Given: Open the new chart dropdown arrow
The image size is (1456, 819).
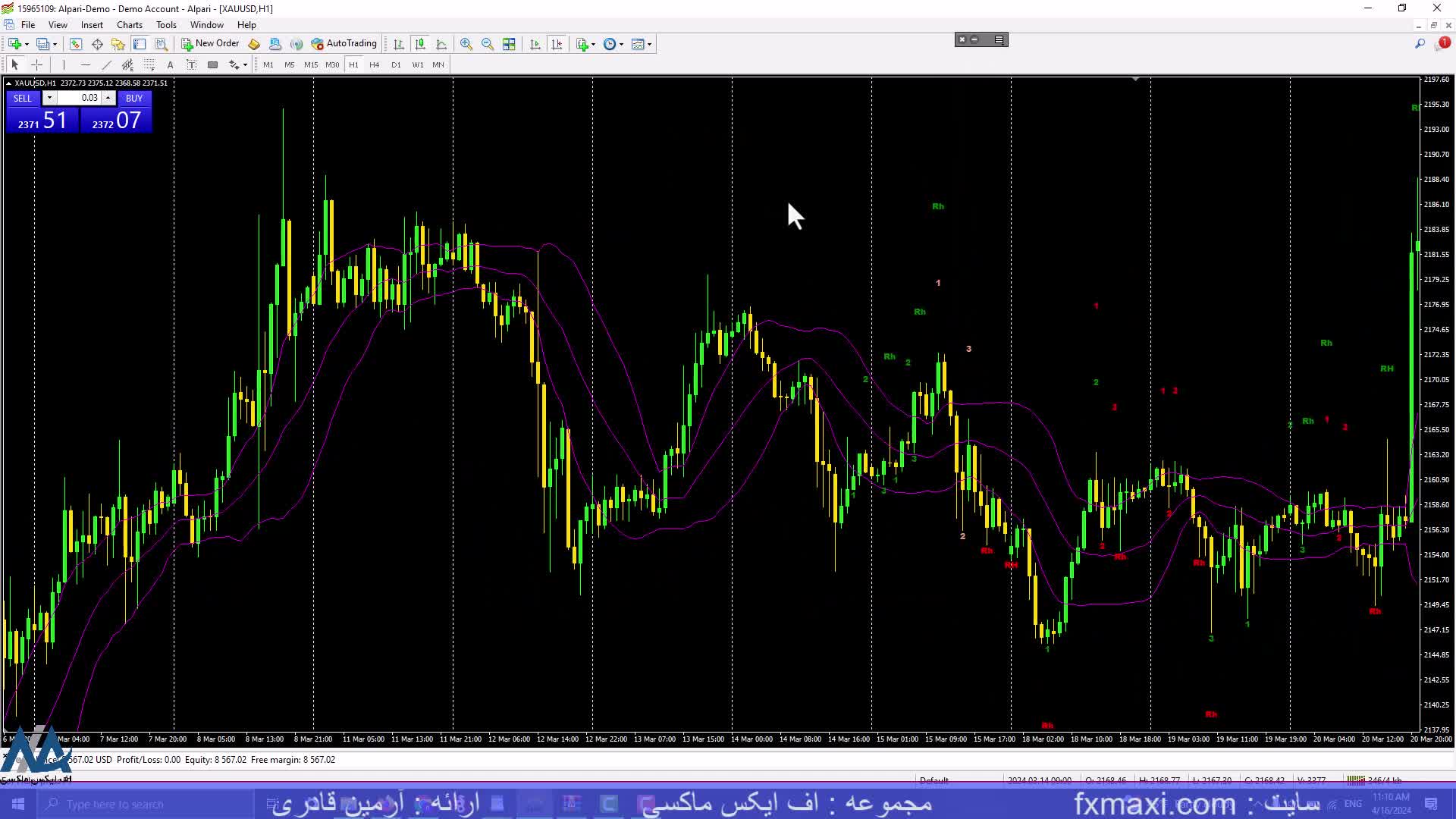Looking at the screenshot, I should tap(27, 44).
